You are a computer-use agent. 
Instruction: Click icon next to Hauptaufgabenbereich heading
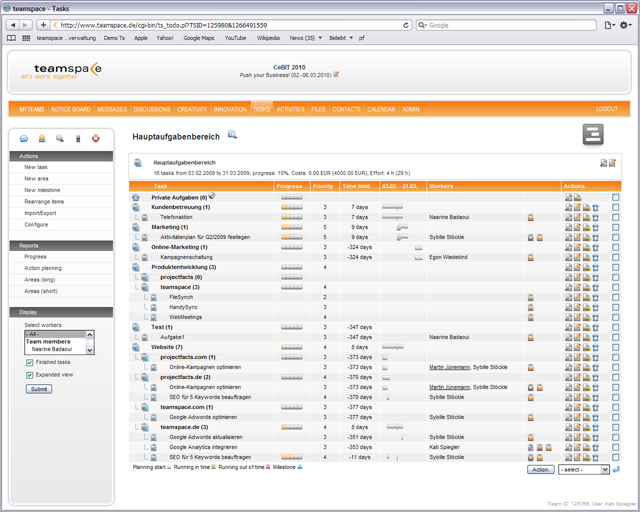pos(232,134)
